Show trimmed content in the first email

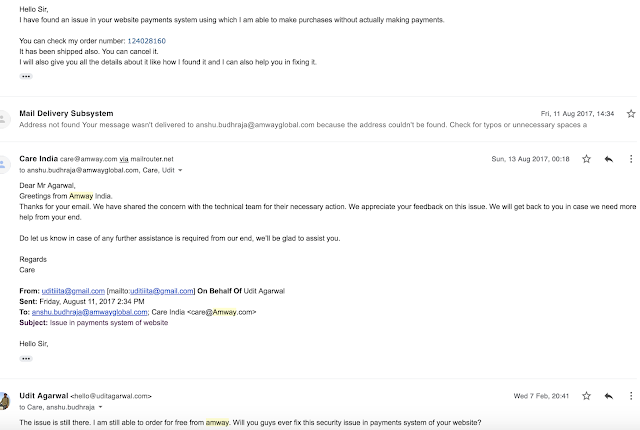[26, 76]
